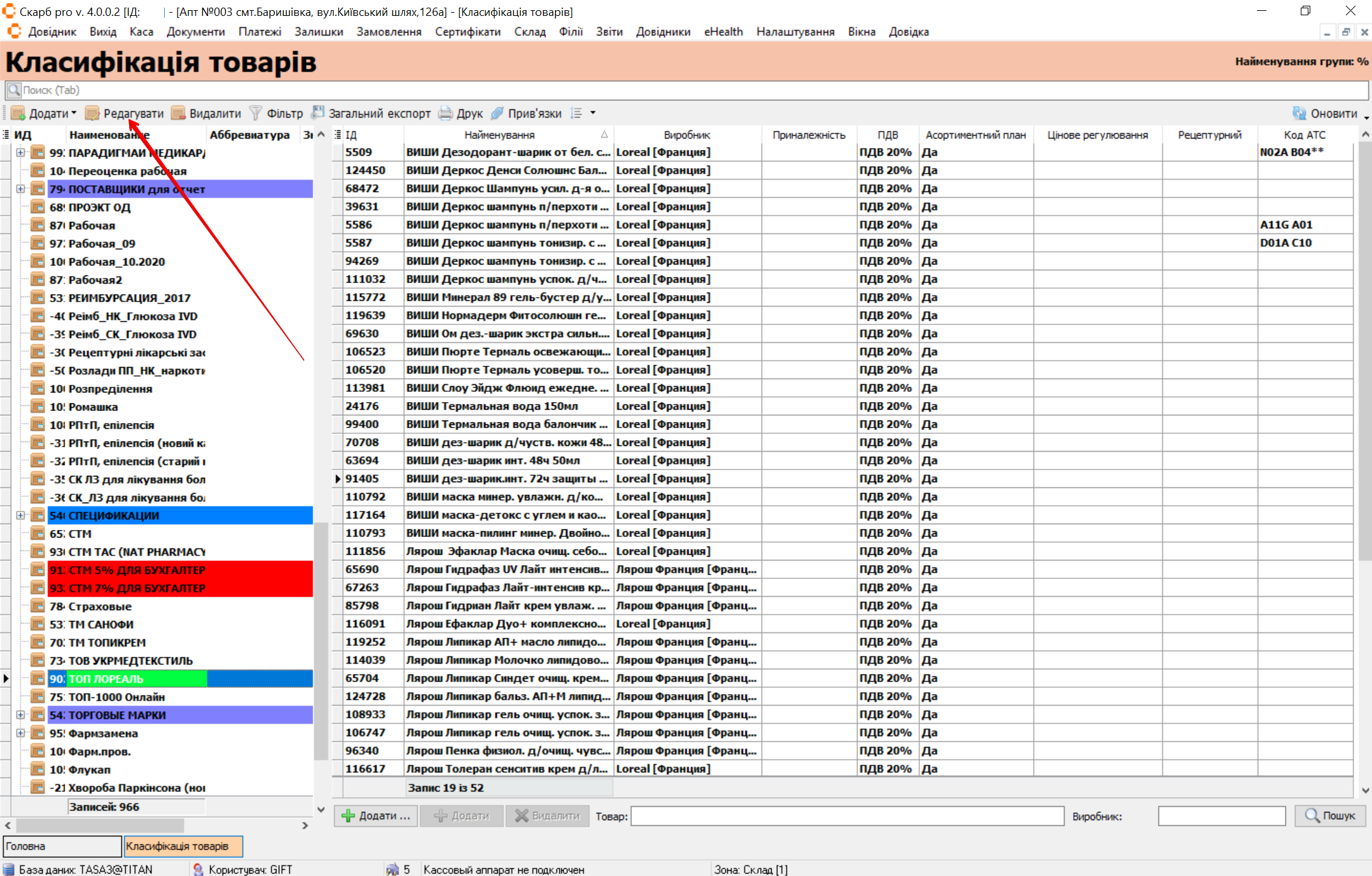Click the Видалити toolbar icon
This screenshot has width=1372, height=876.
[x=179, y=113]
